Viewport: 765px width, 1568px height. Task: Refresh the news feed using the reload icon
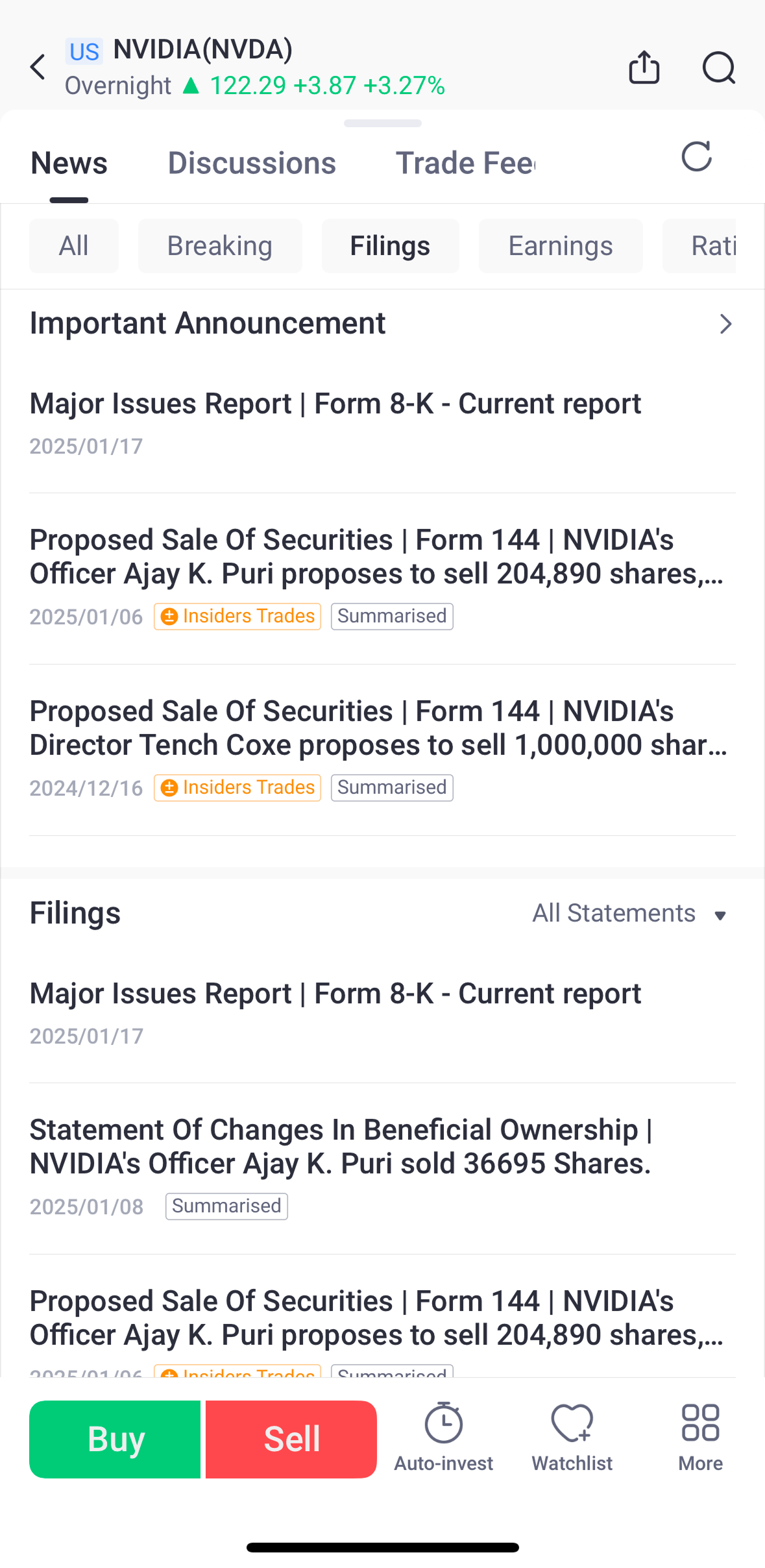[697, 156]
